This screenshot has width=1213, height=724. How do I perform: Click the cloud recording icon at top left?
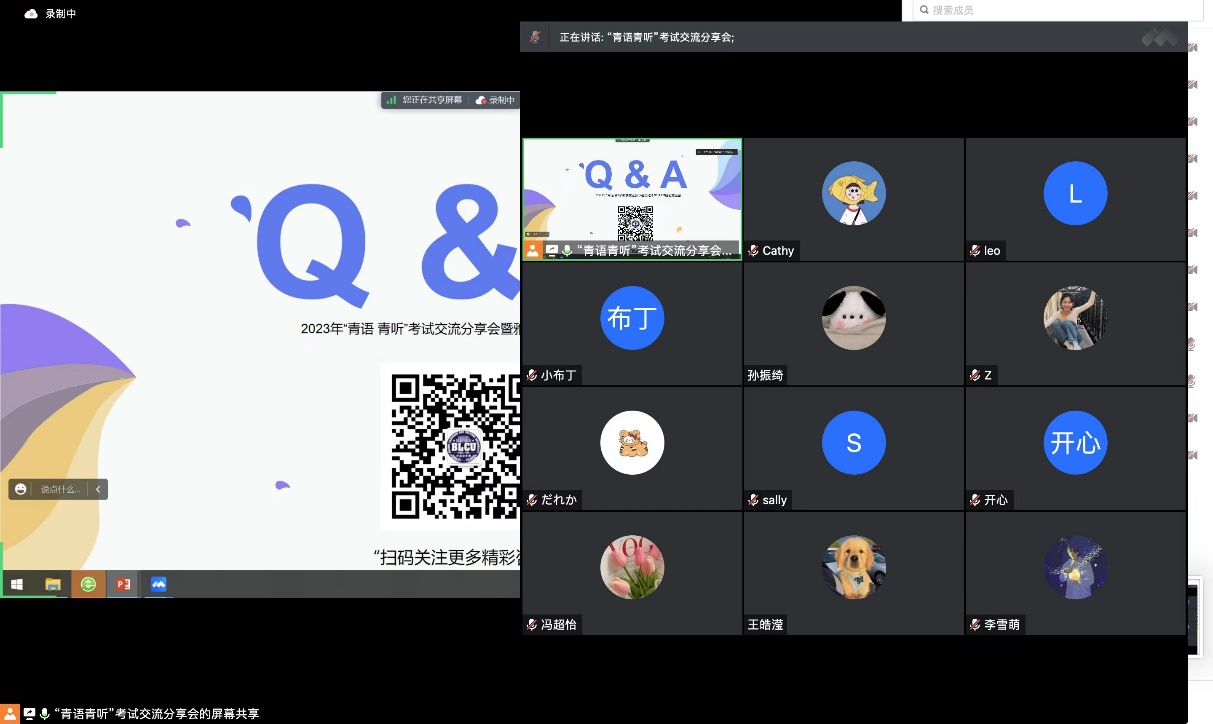[x=31, y=14]
